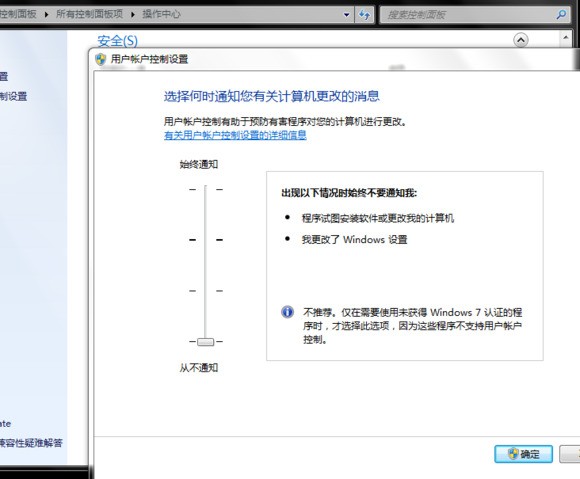This screenshot has height=479, width=580.
Task: Click the refresh button beside the address bar
Action: tap(364, 15)
